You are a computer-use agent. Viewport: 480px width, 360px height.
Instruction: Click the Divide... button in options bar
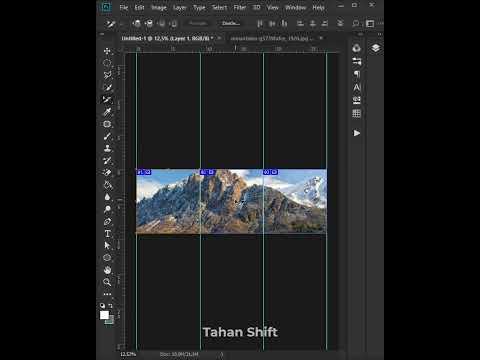coord(231,23)
